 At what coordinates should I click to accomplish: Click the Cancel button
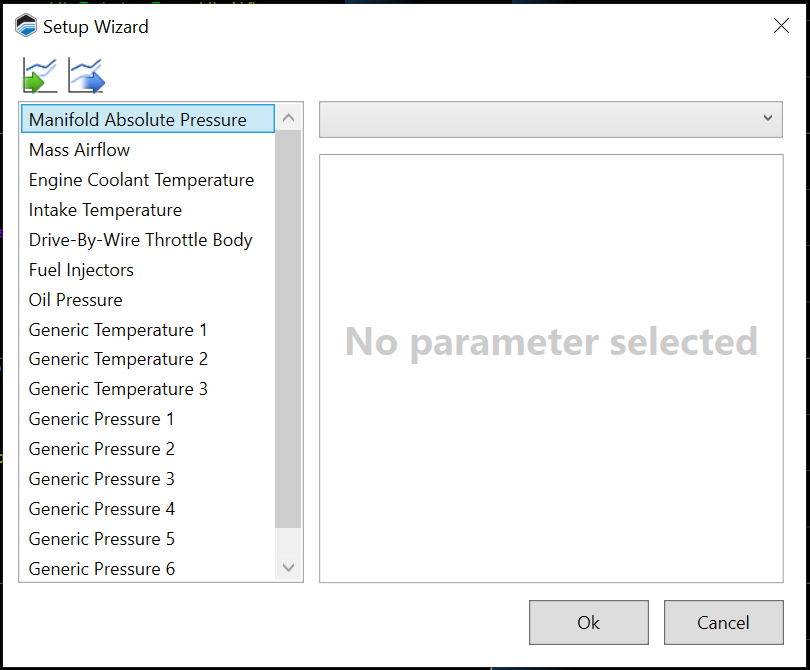[x=723, y=622]
